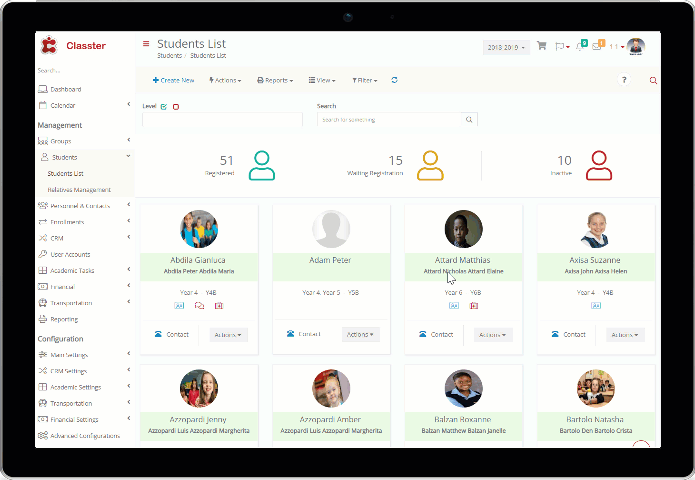The image size is (695, 480).
Task: Click medical icon on Abdila Gianluca card
Action: tap(219, 305)
